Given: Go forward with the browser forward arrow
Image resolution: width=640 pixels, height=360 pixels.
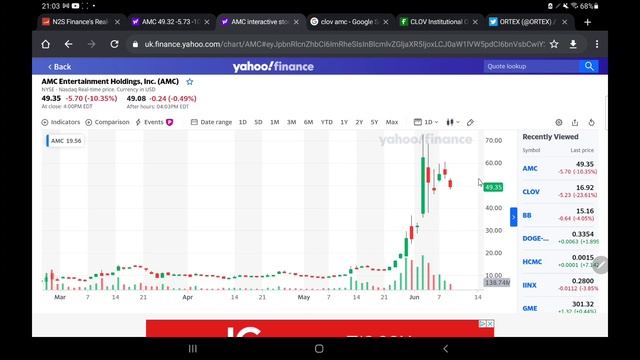Looking at the screenshot, I should tap(91, 44).
